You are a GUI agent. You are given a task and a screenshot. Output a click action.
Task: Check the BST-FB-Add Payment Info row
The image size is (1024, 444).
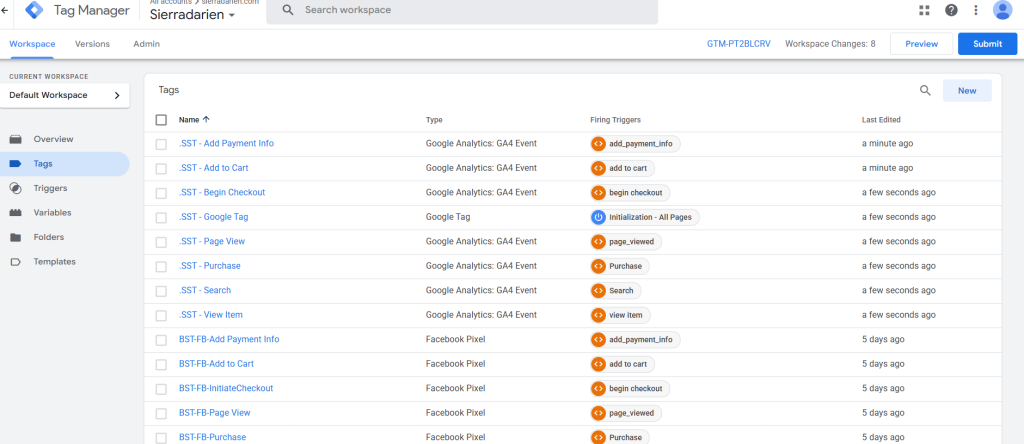(161, 340)
